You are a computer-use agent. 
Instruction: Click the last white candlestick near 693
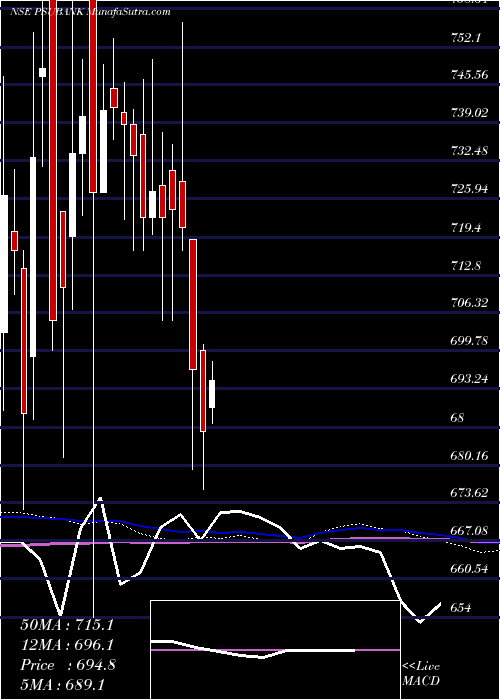[212, 394]
